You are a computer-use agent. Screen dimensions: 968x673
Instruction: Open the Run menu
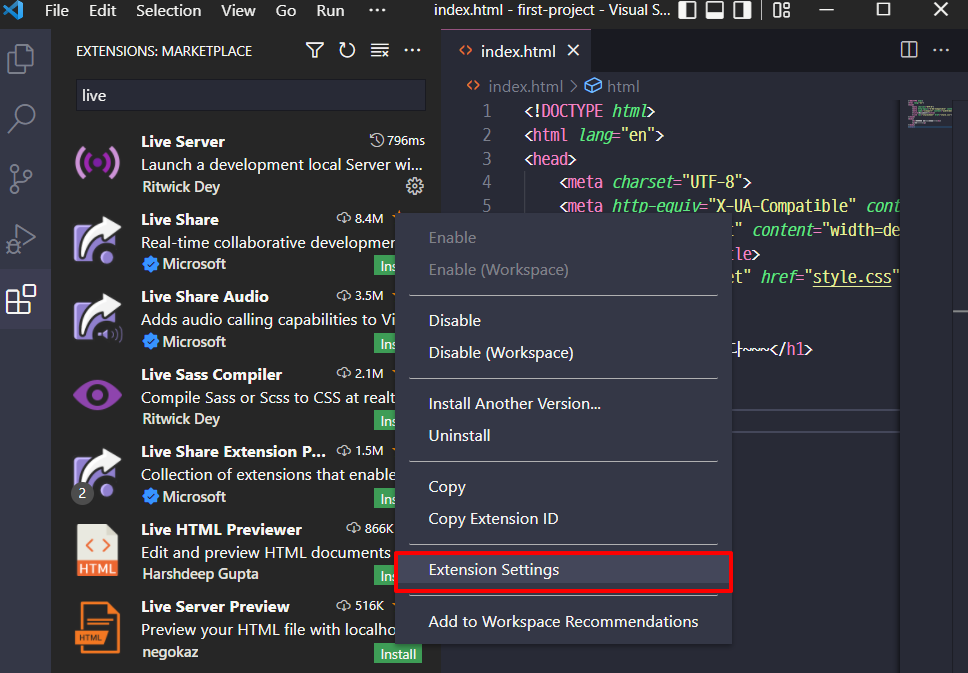(330, 10)
